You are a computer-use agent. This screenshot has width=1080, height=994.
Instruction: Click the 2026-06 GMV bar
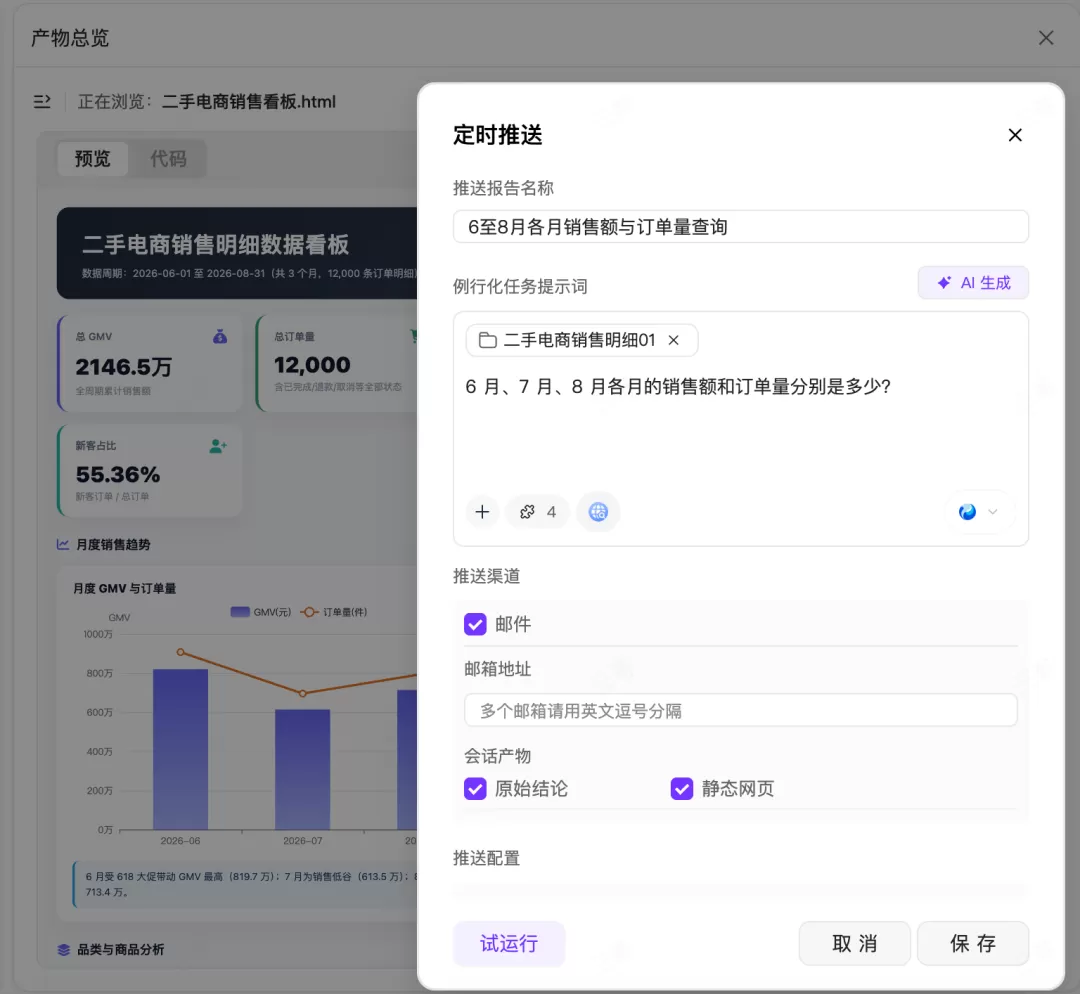[180, 749]
